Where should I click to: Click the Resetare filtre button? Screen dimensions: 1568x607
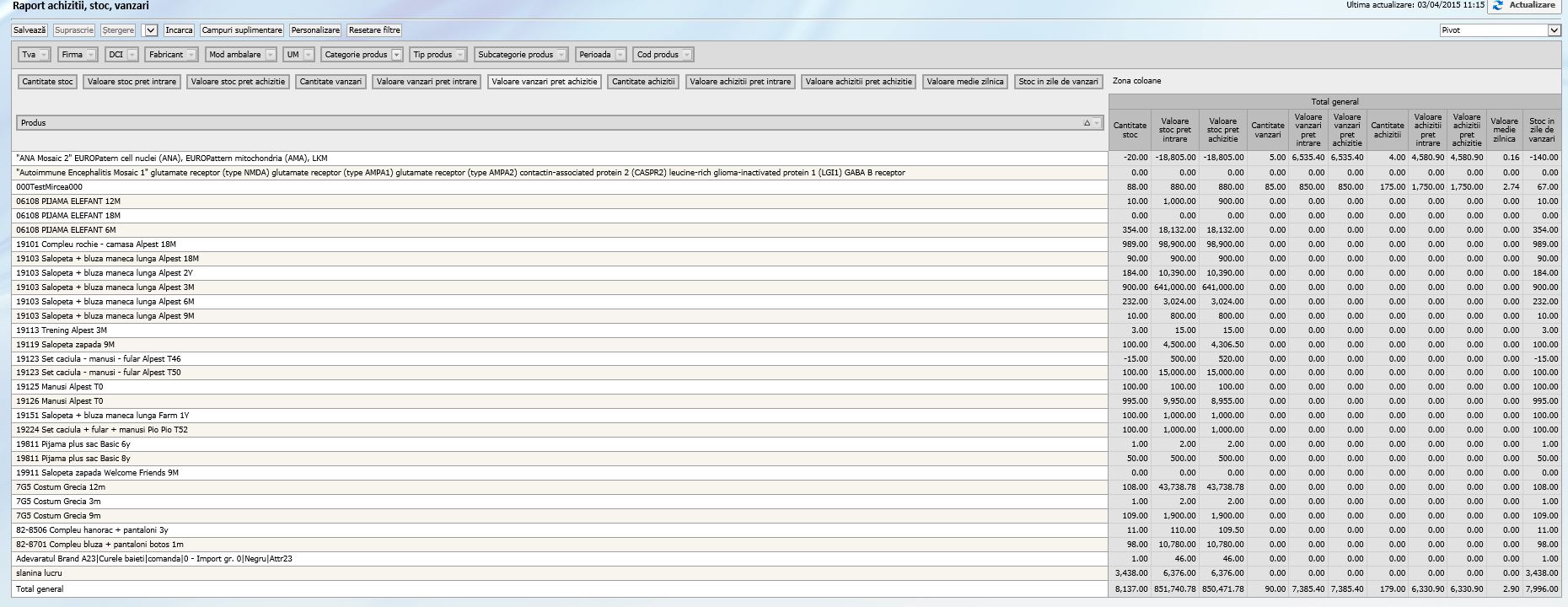point(374,30)
